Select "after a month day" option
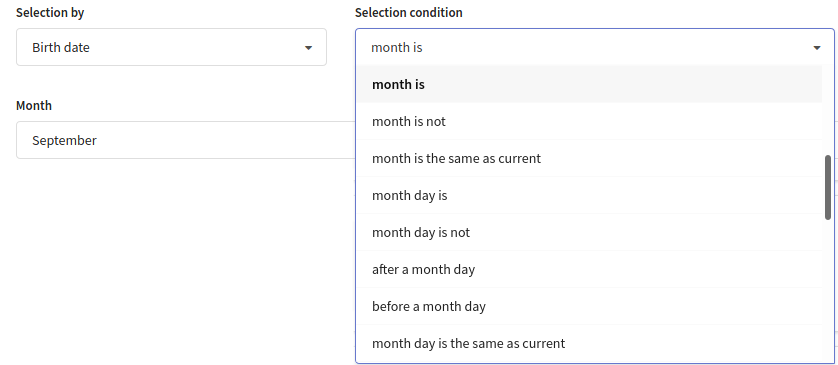This screenshot has width=838, height=365. (589, 269)
